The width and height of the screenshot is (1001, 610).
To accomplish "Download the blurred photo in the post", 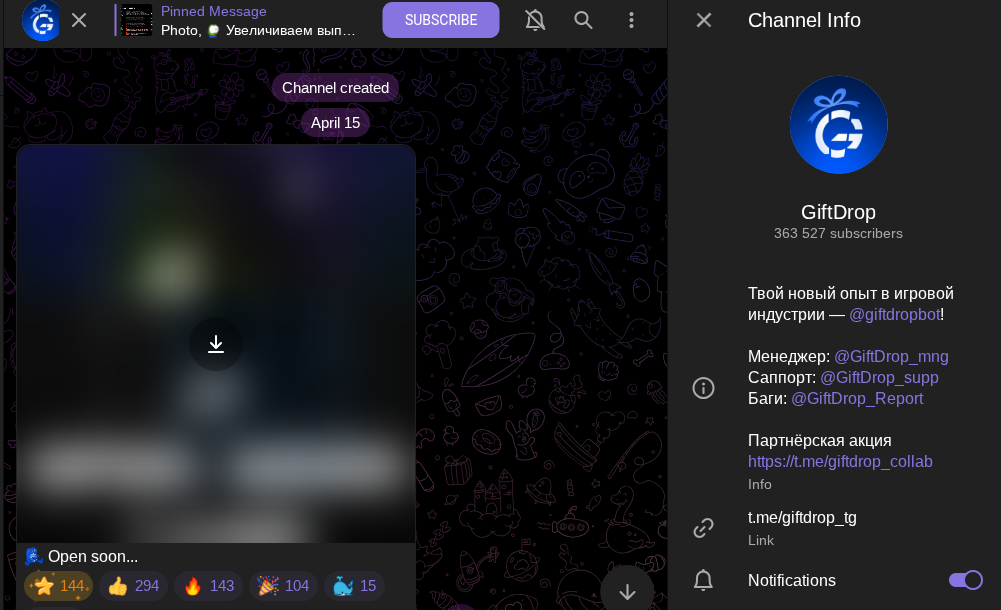I will click(x=216, y=344).
